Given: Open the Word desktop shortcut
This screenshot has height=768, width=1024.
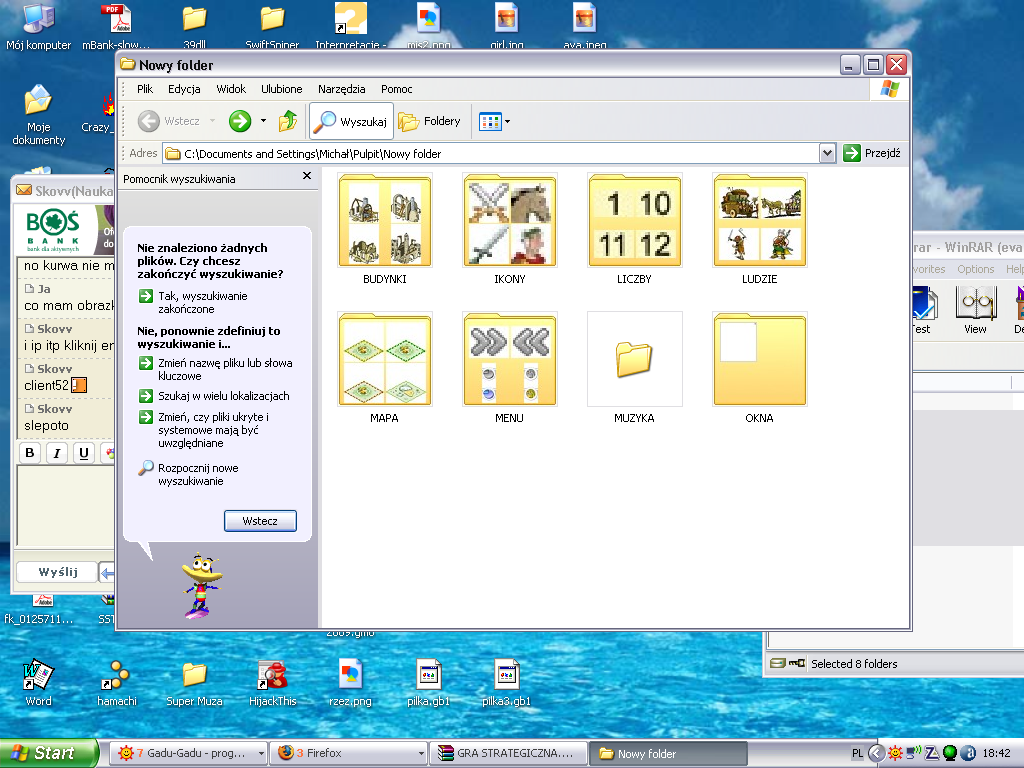Looking at the screenshot, I should click(38, 677).
